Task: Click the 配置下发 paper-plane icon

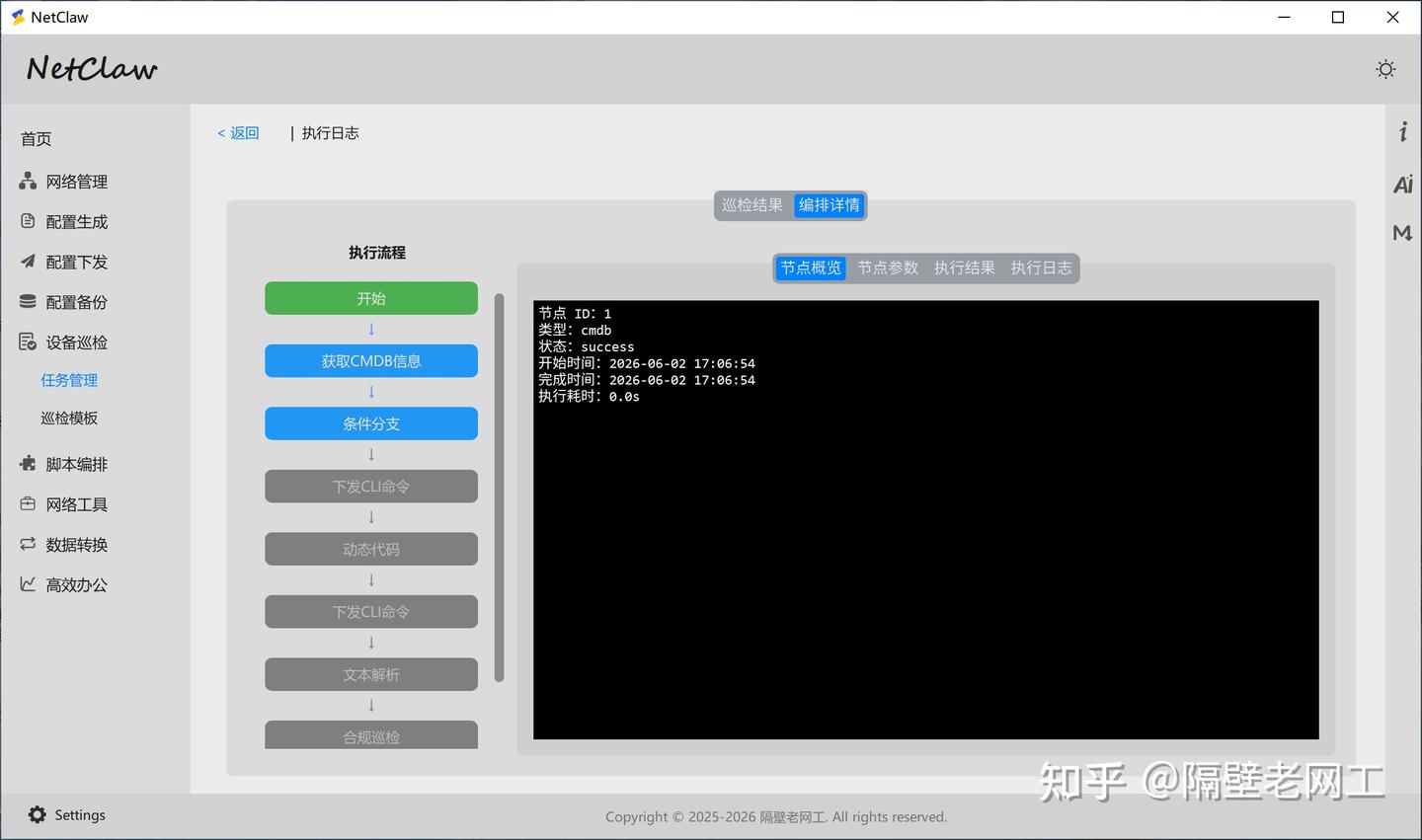Action: [x=28, y=262]
